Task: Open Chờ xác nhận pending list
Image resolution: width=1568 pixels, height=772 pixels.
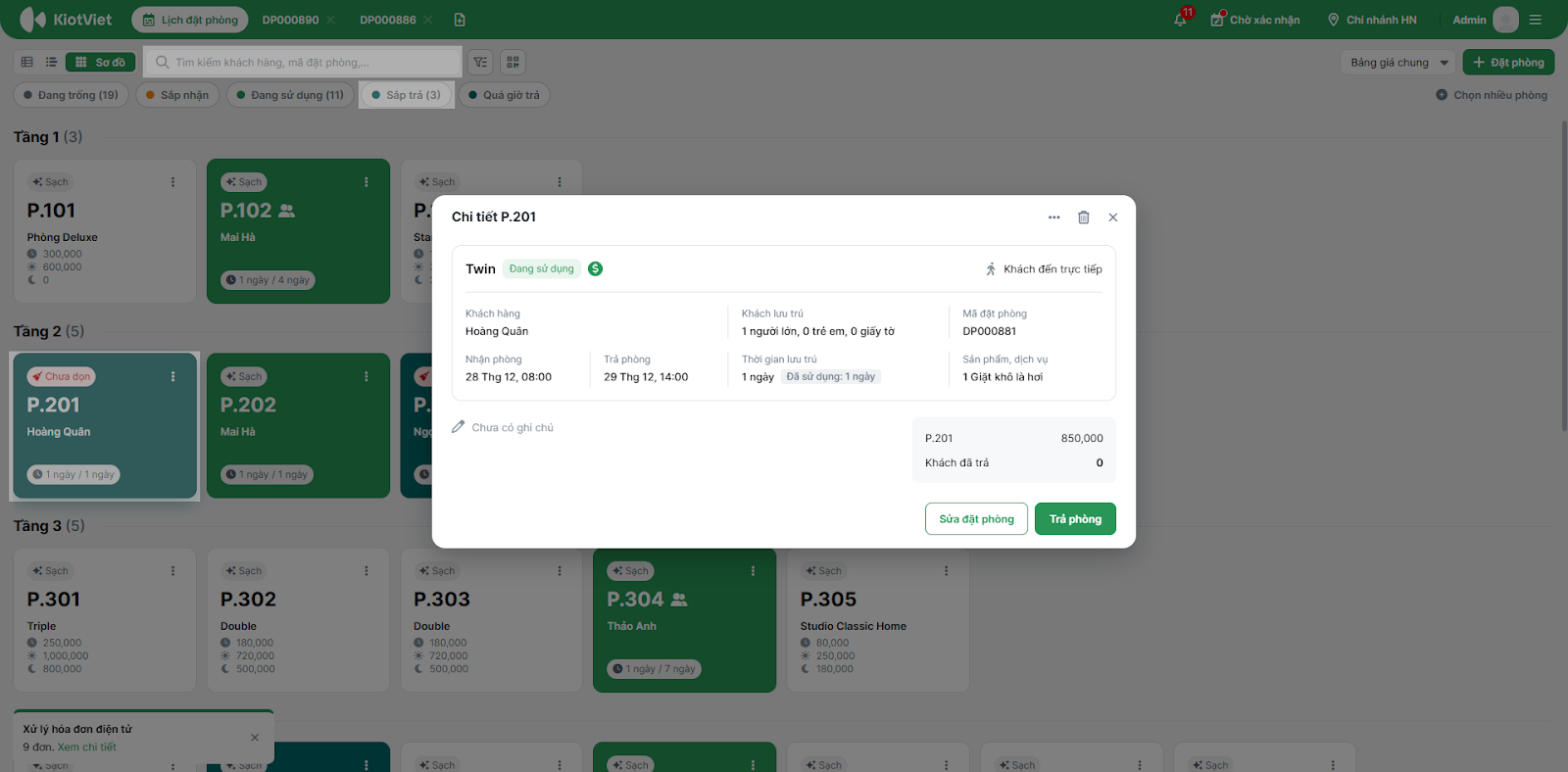Action: click(x=1255, y=20)
